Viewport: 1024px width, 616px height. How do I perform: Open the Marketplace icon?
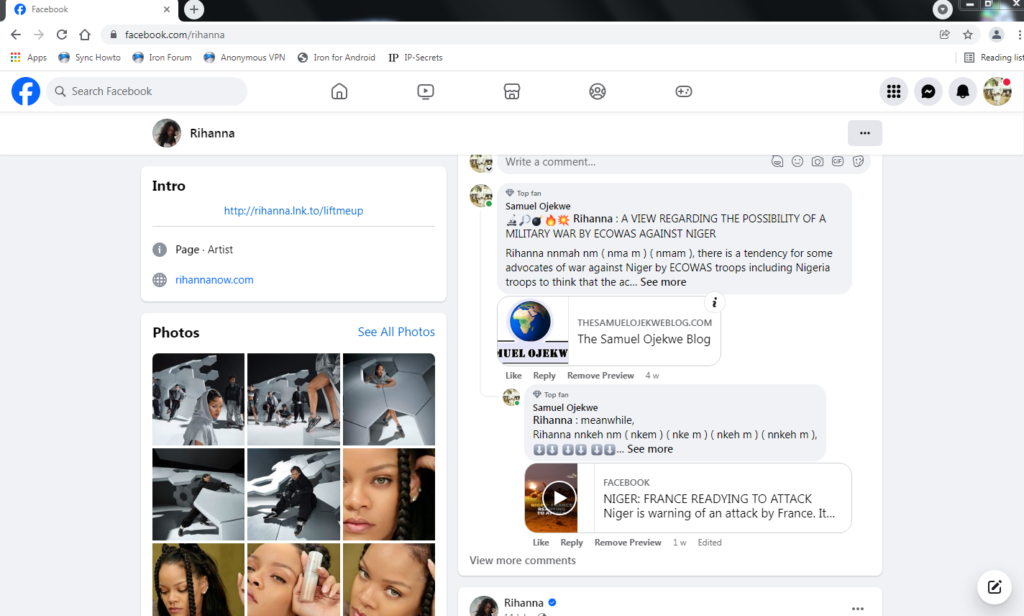tap(511, 91)
